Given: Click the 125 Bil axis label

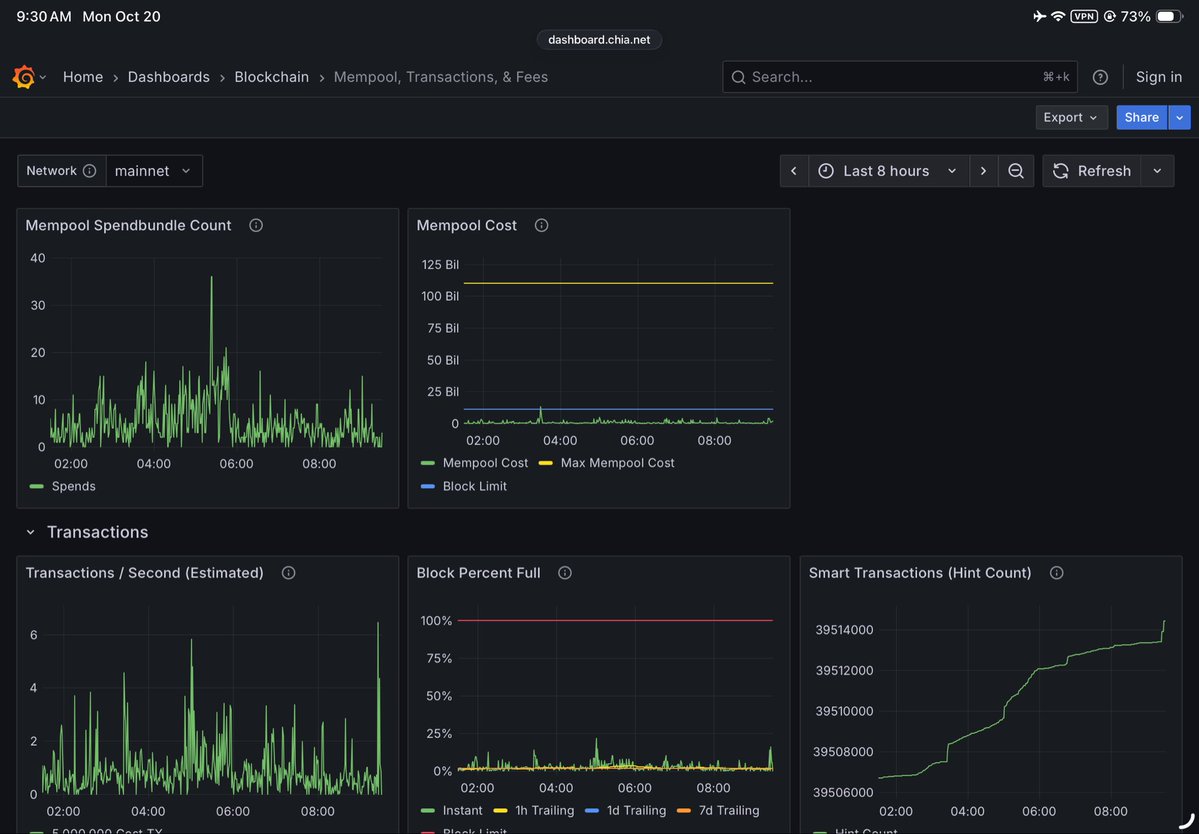Looking at the screenshot, I should click(x=440, y=264).
